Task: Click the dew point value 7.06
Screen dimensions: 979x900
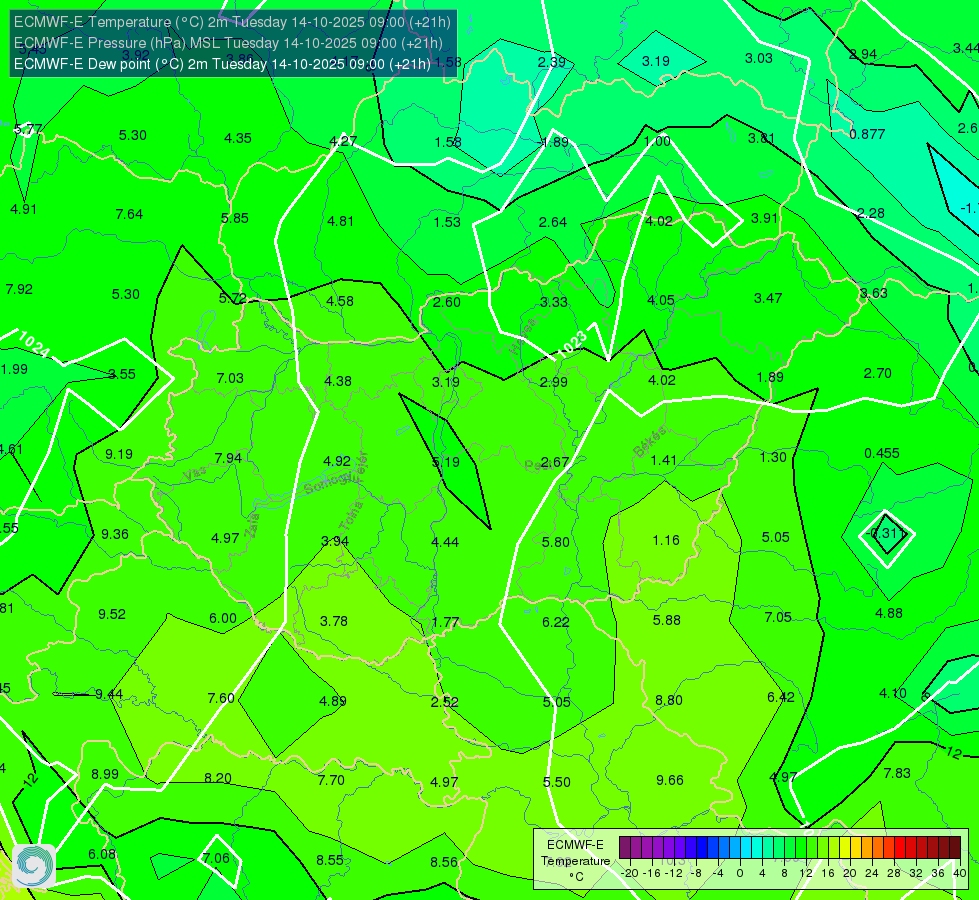Action: pos(216,858)
